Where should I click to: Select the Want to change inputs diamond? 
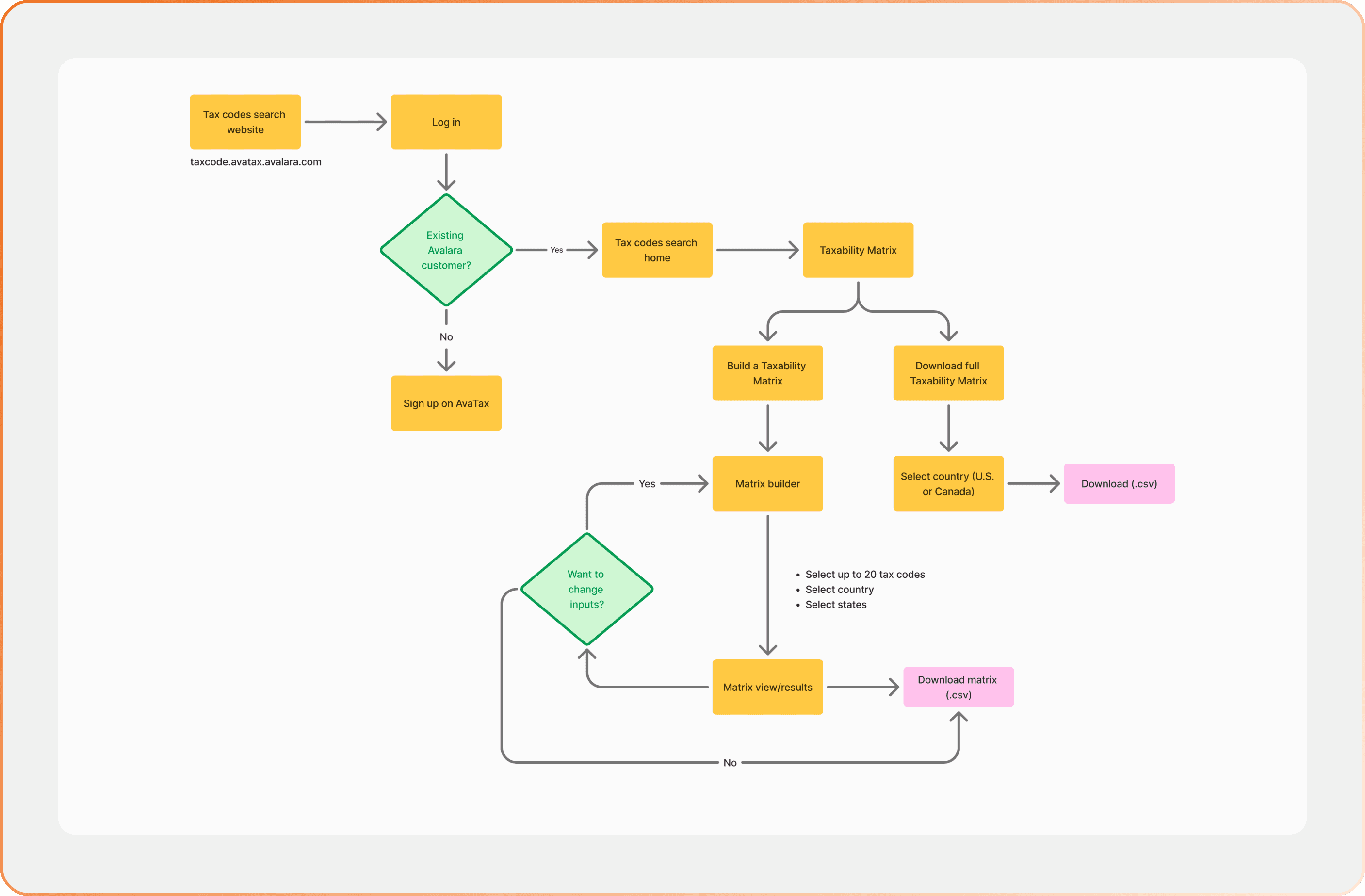pyautogui.click(x=586, y=589)
